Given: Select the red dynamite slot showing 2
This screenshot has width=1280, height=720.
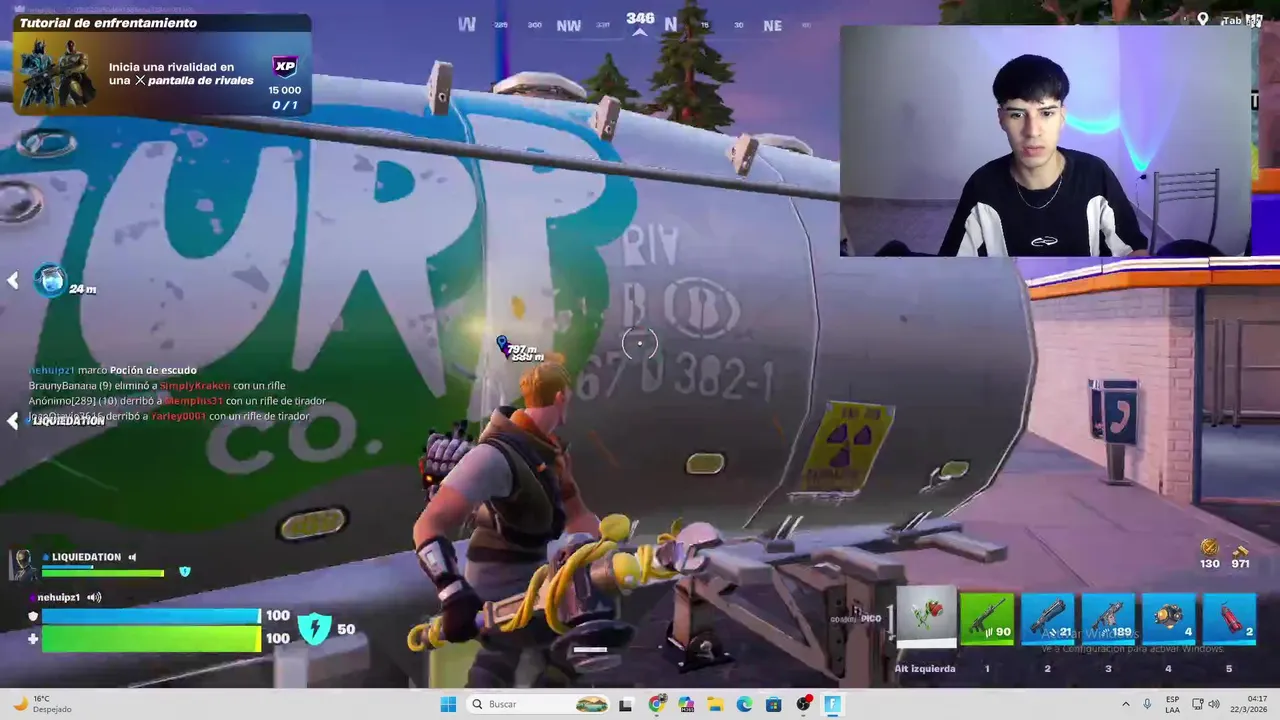Looking at the screenshot, I should [x=1229, y=617].
